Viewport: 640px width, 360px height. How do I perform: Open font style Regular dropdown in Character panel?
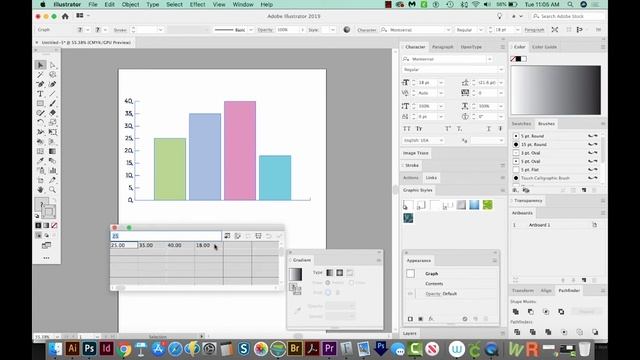500,70
